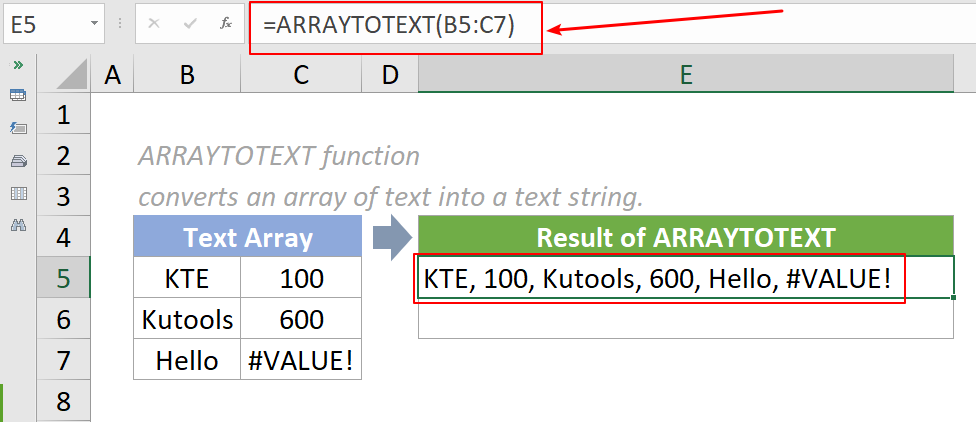Expand the Kutools navigation pane chevron
976x422 pixels.
pos(17,65)
